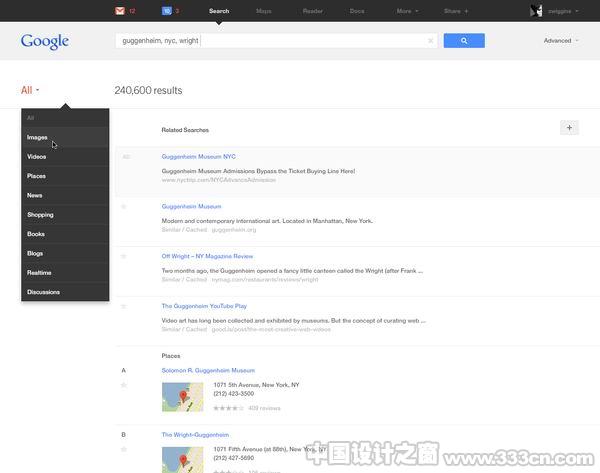Image resolution: width=600 pixels, height=473 pixels.
Task: Click Similar / Cached under YouTube Play result
Action: pos(184,329)
